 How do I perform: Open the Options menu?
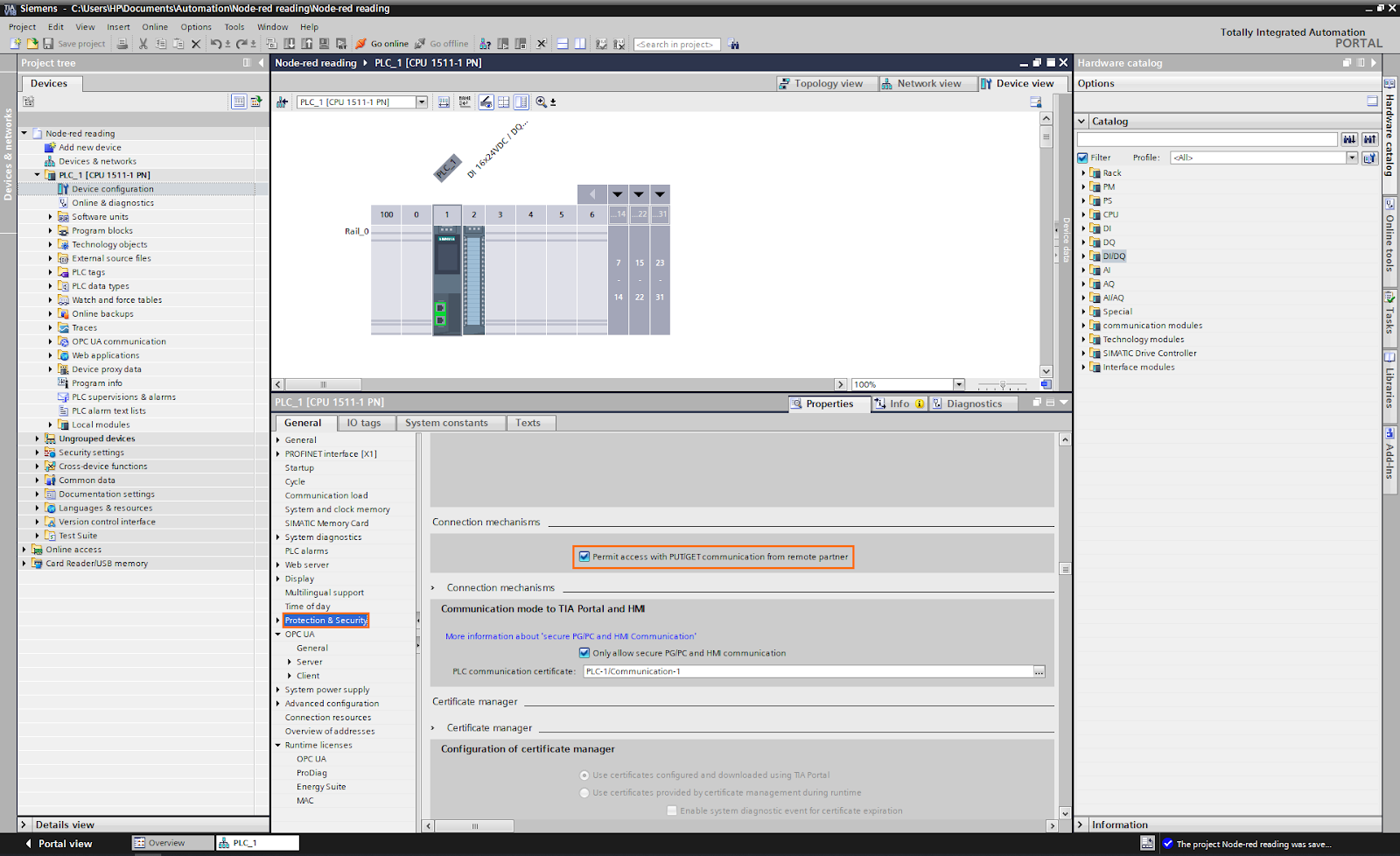pos(196,27)
